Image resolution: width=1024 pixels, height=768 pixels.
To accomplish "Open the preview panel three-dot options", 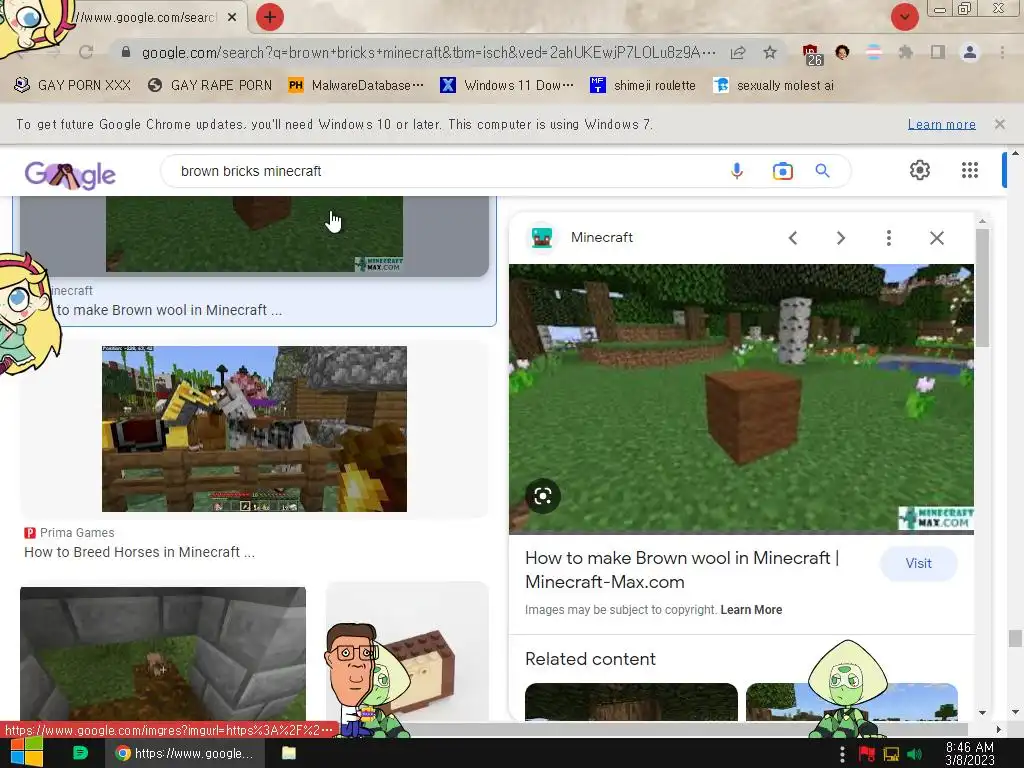I will coord(889,238).
